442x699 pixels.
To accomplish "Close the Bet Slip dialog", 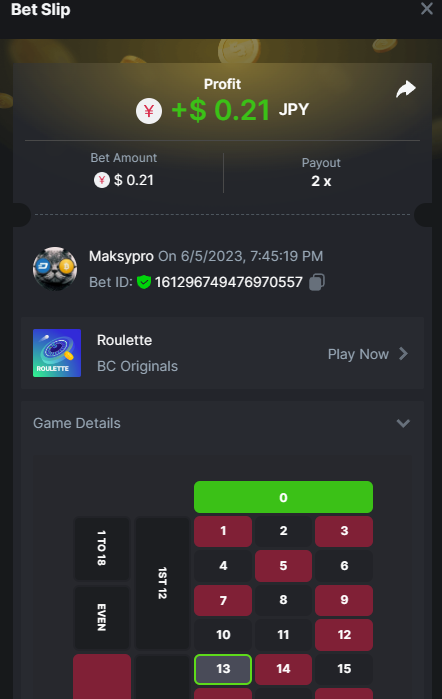I will click(x=426, y=8).
